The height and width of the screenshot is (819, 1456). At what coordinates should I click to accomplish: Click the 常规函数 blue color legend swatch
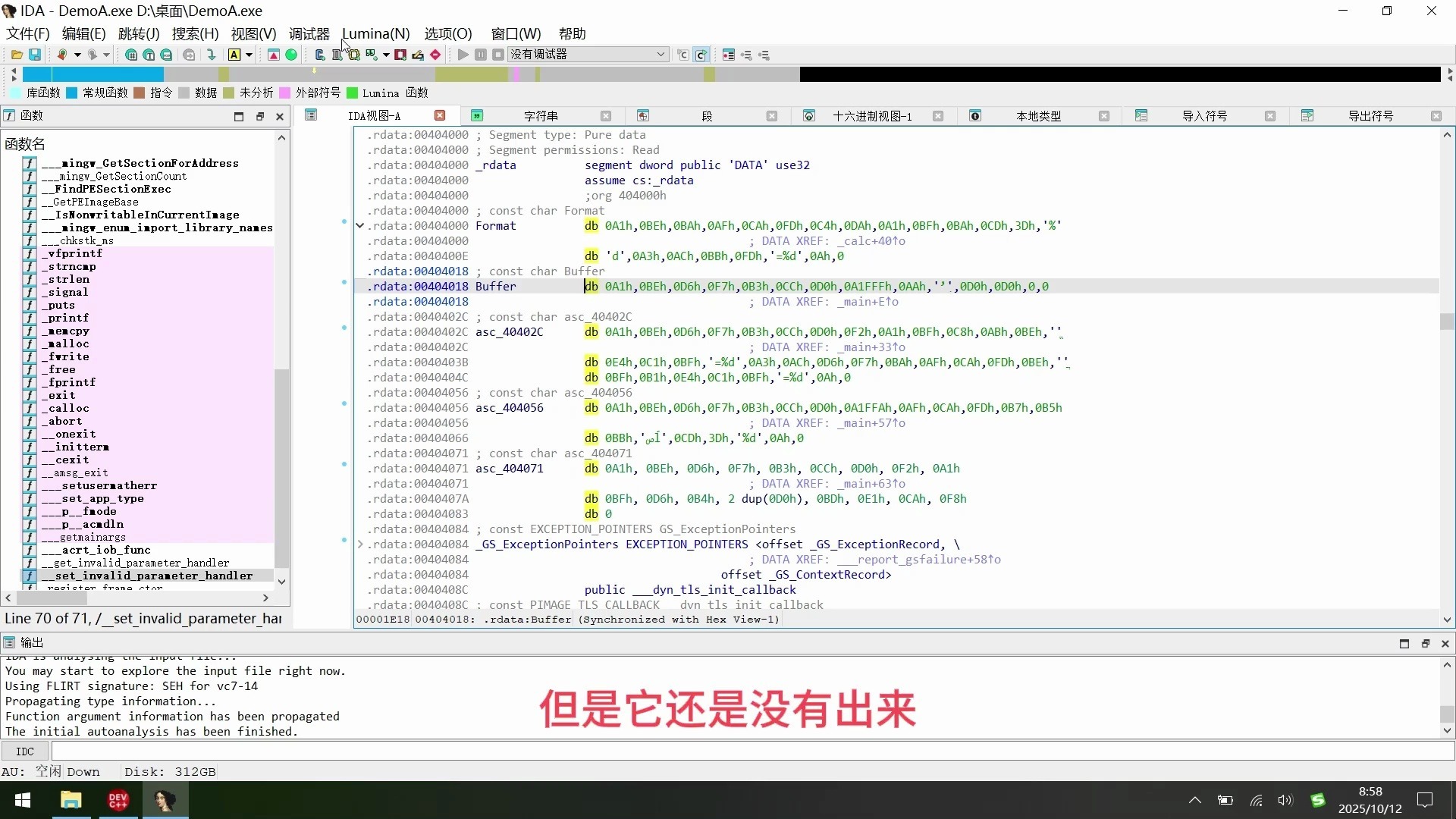coord(71,93)
